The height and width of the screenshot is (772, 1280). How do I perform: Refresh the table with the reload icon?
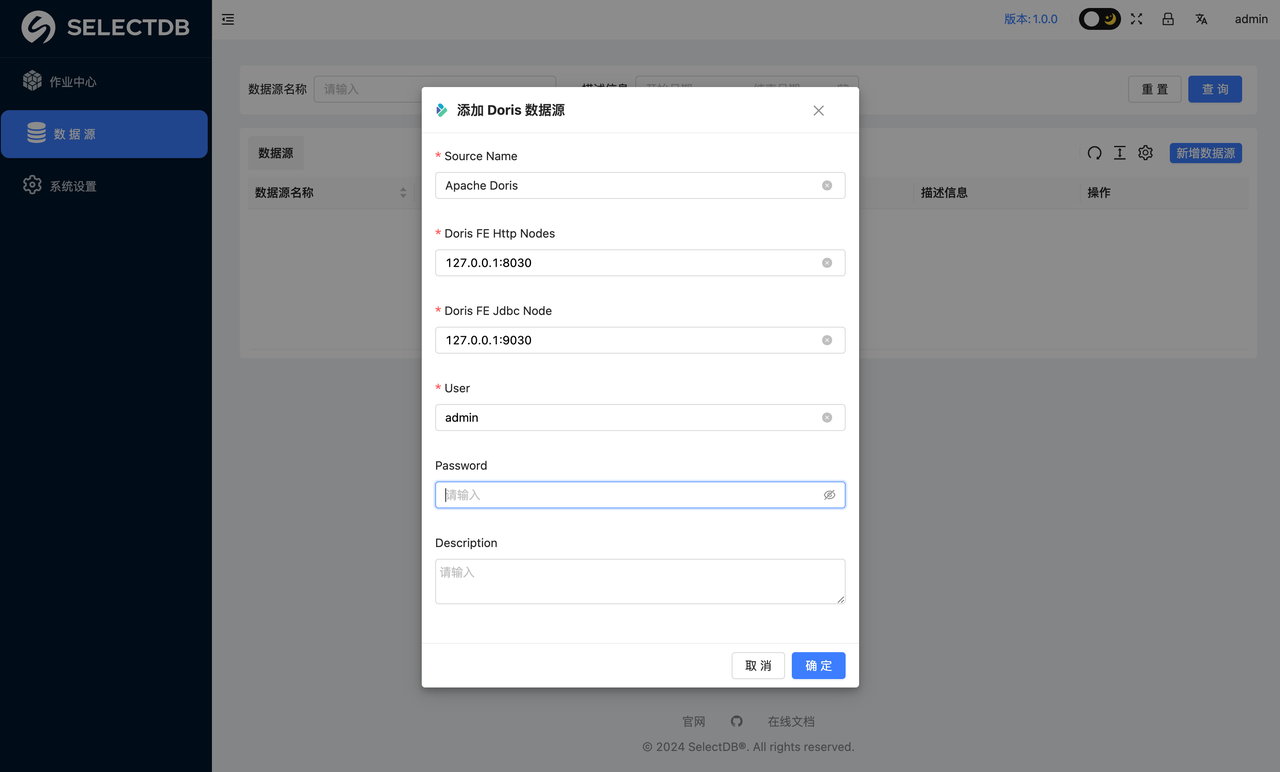coord(1094,153)
